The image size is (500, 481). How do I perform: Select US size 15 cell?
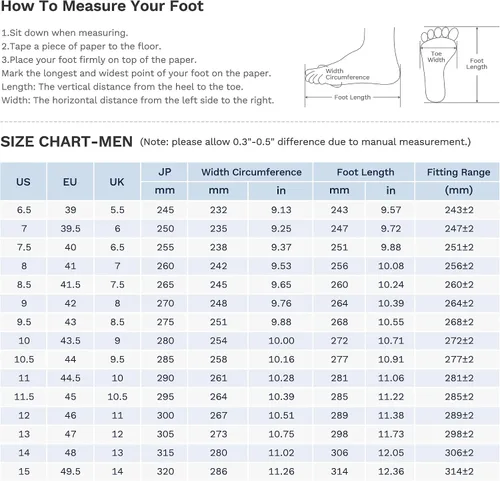[x=24, y=471]
